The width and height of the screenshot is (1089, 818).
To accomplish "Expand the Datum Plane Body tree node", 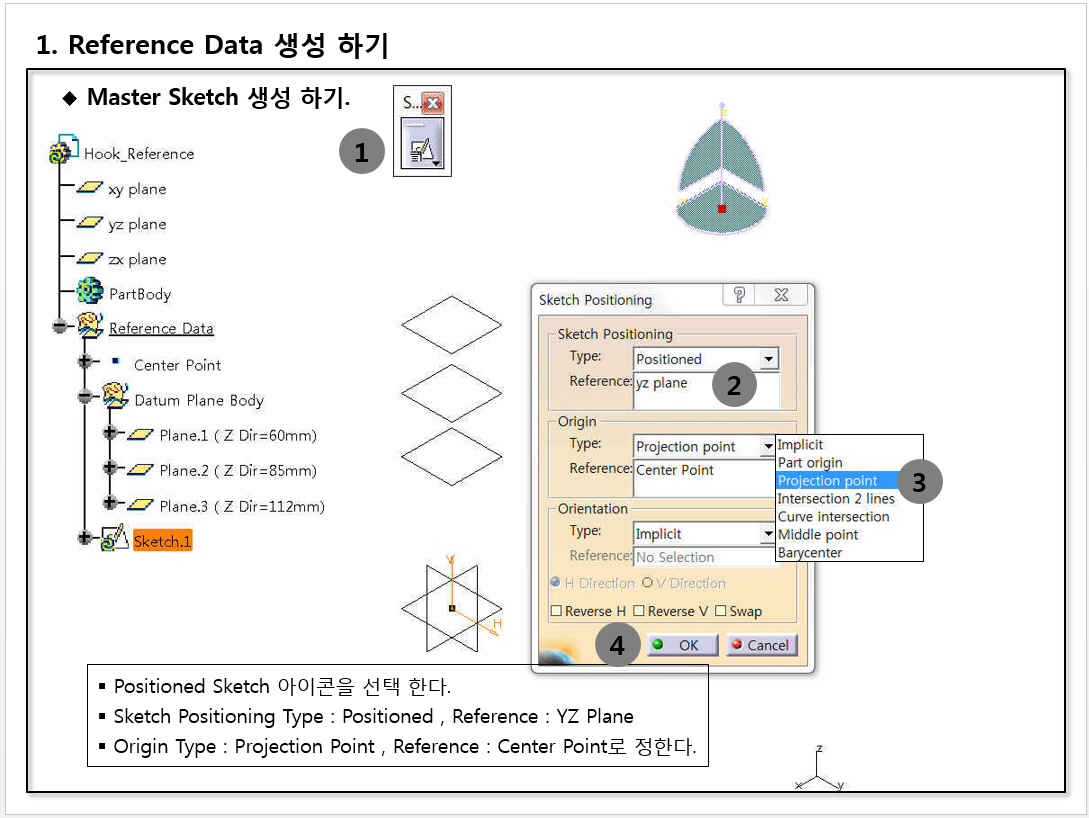I will point(88,399).
